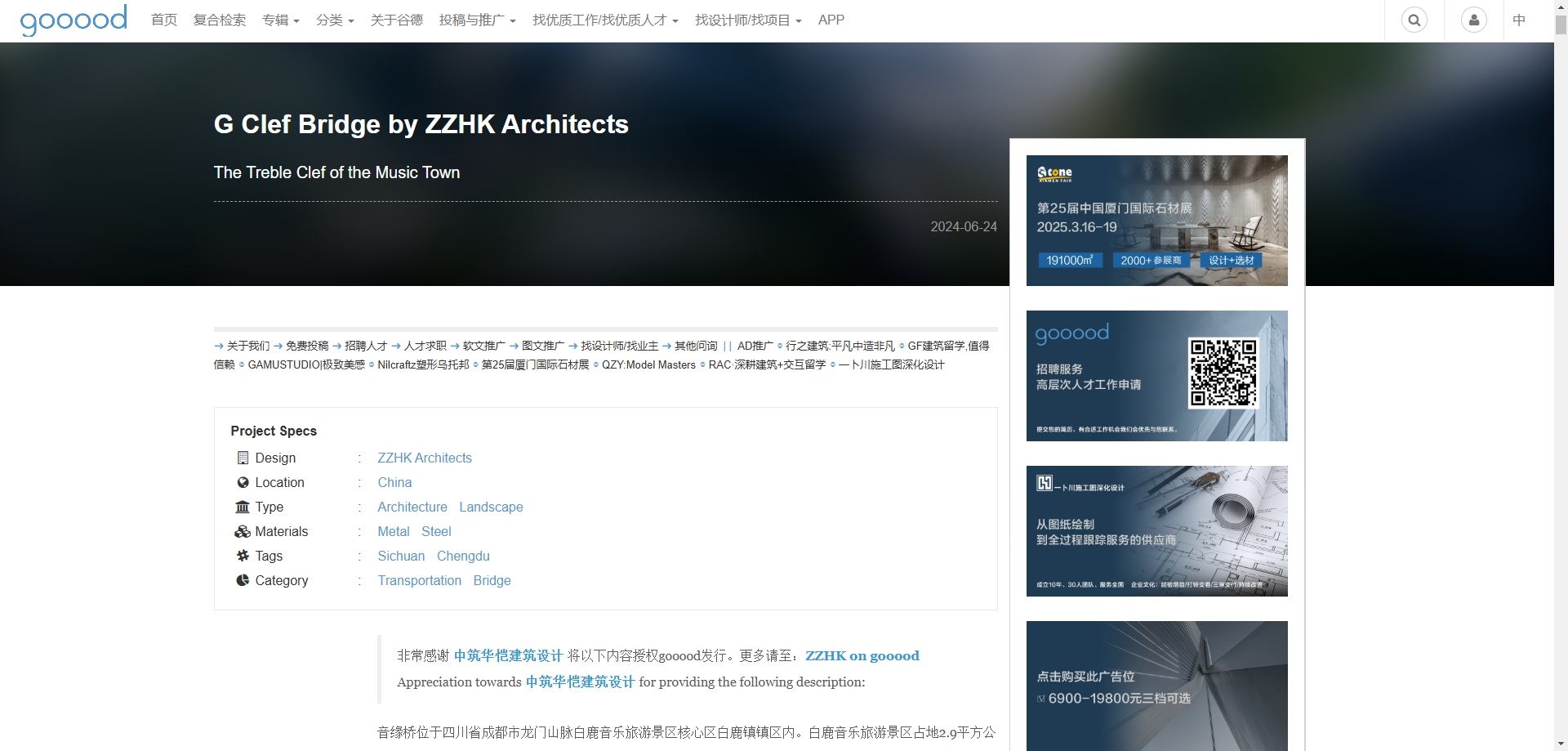This screenshot has height=751, width=1568.
Task: Open the 投稿与推广 dropdown
Action: pyautogui.click(x=477, y=20)
